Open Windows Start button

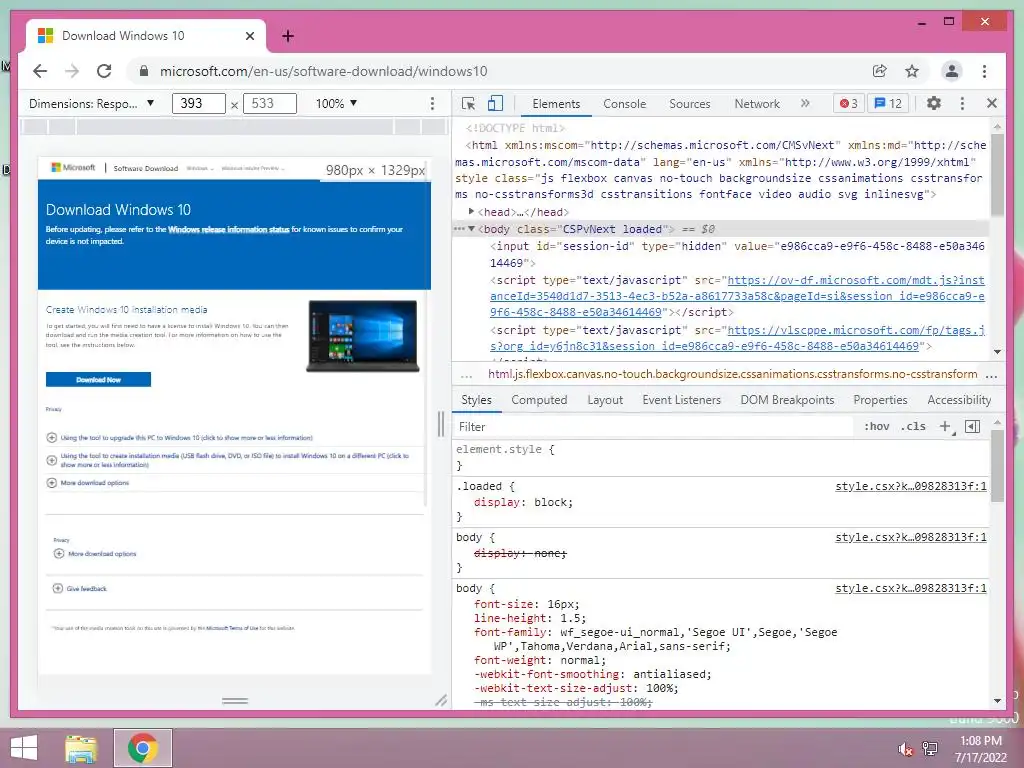pos(24,748)
